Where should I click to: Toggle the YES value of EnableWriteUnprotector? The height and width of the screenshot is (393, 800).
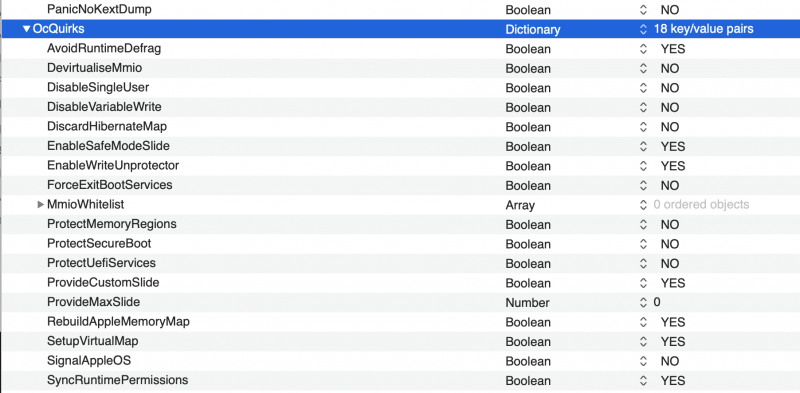click(x=672, y=166)
